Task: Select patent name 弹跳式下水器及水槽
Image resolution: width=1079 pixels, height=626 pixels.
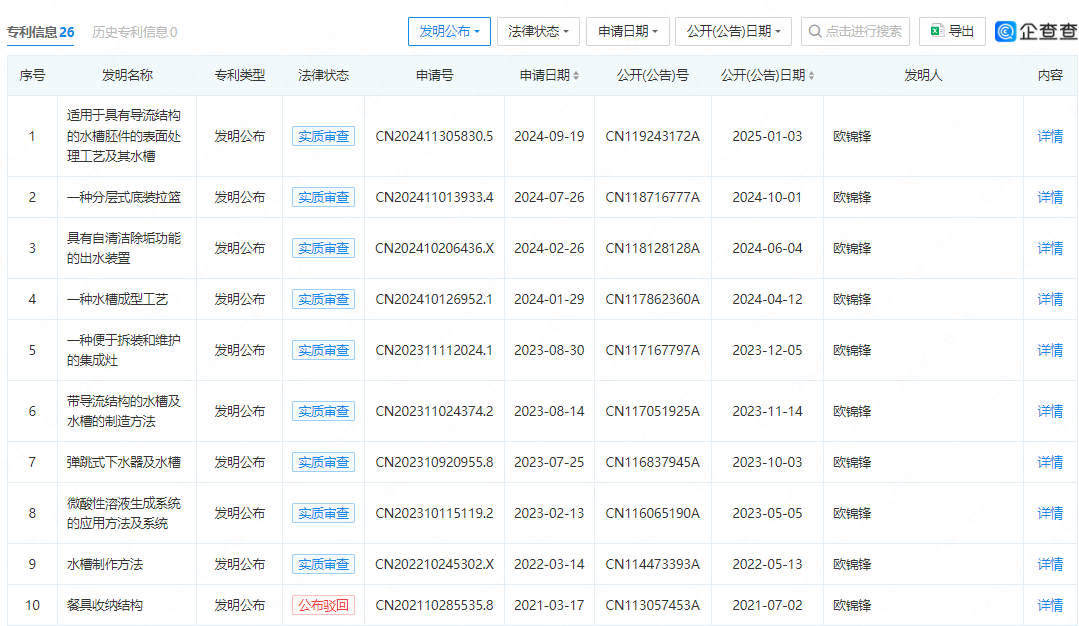Action: 124,462
